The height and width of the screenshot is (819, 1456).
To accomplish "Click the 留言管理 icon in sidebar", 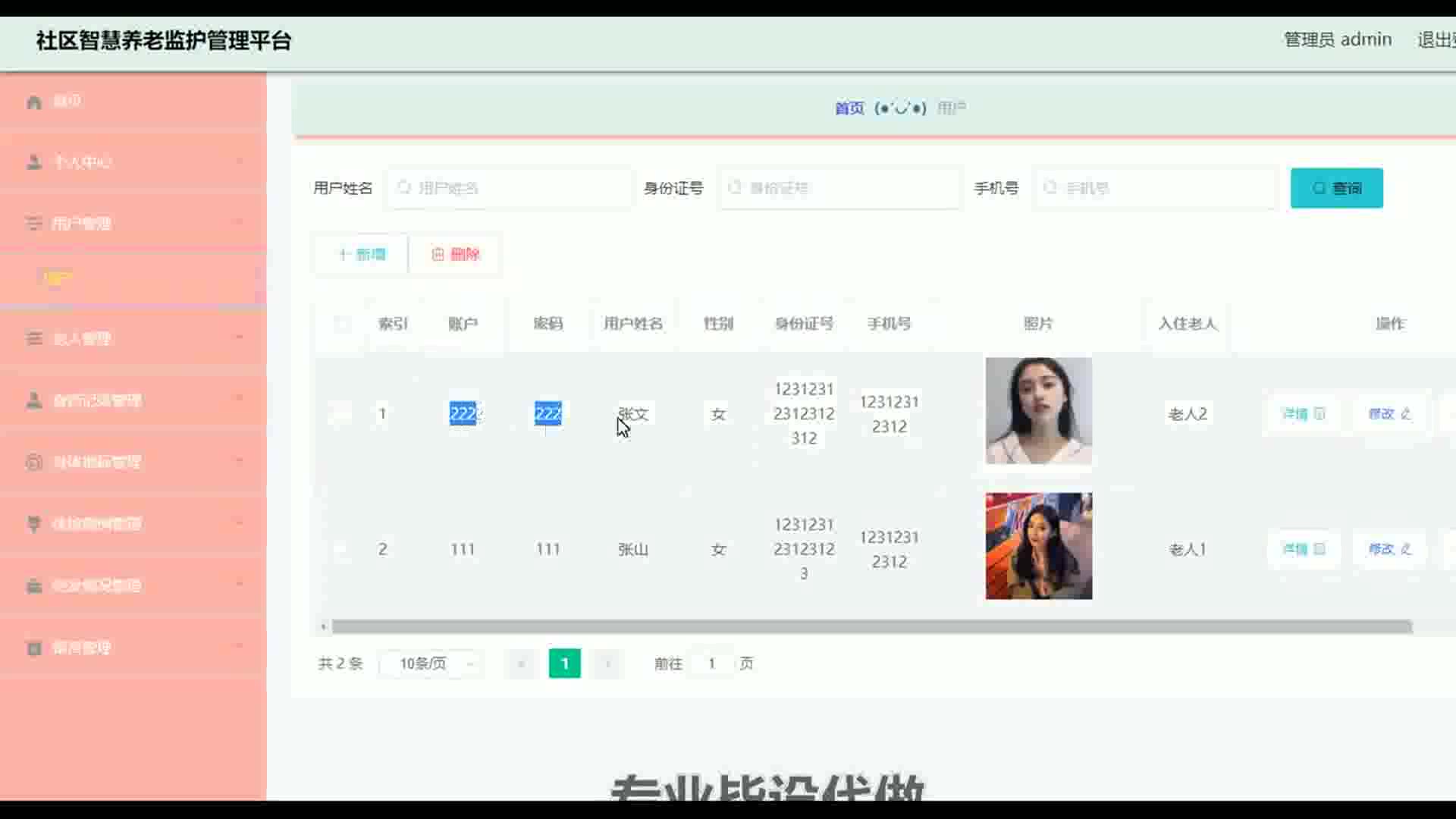I will tap(34, 648).
